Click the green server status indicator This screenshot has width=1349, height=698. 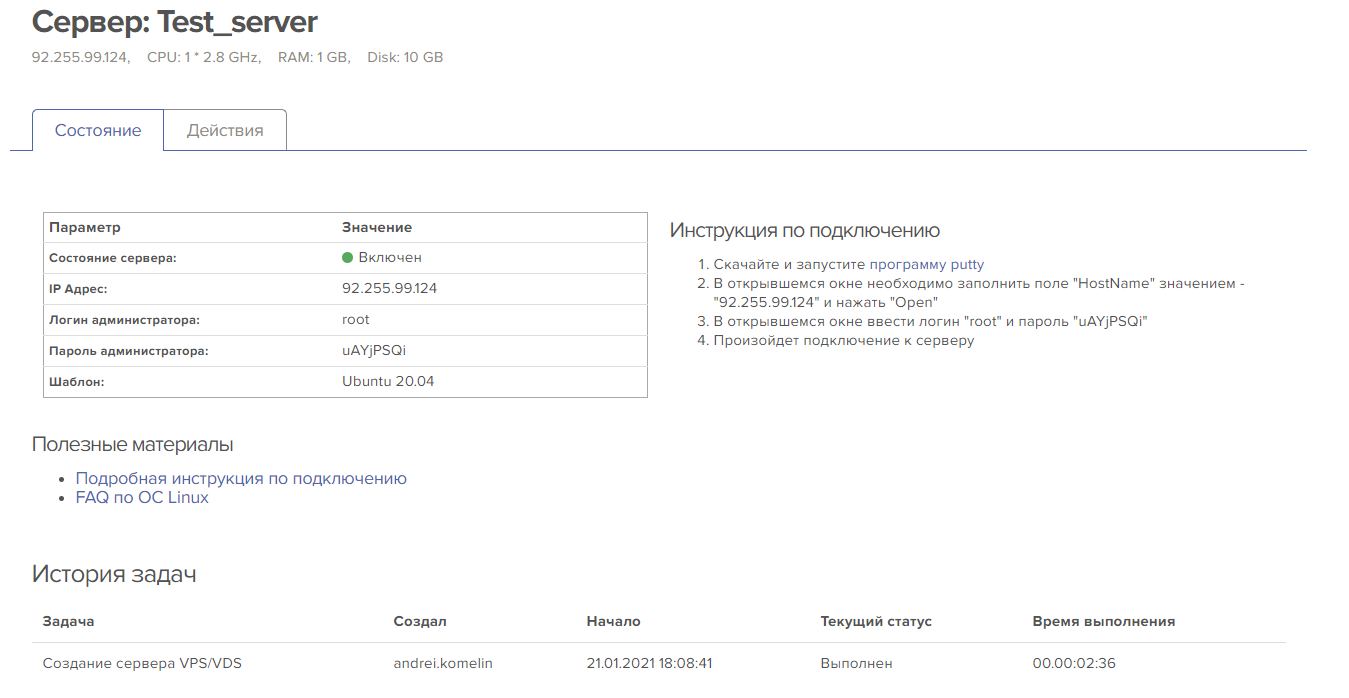click(348, 258)
